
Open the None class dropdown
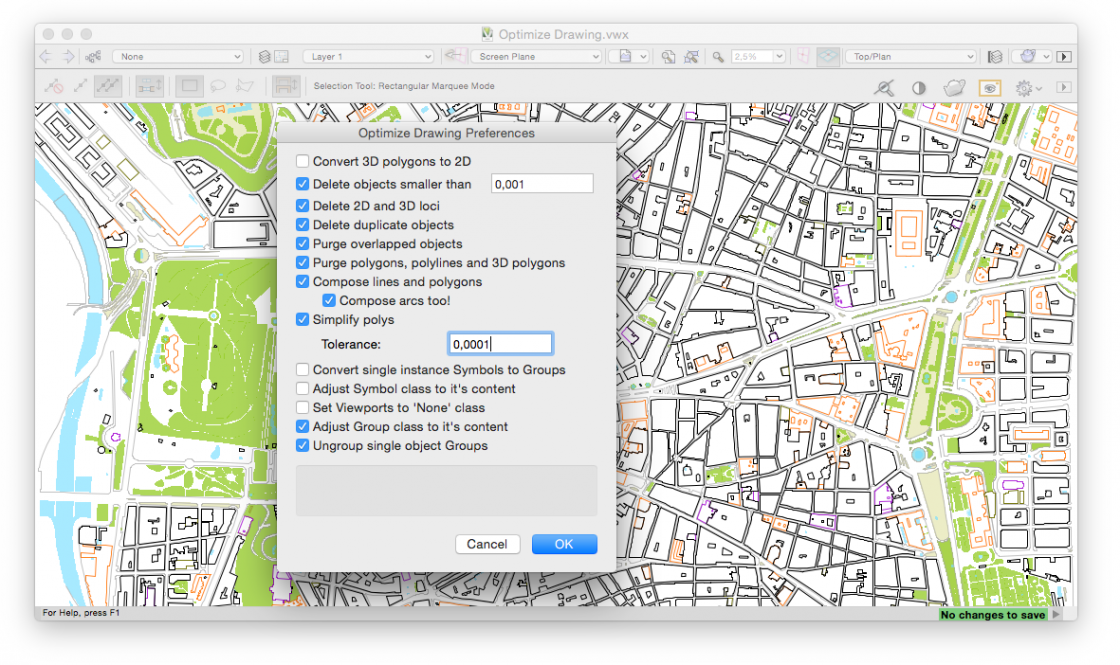(178, 57)
